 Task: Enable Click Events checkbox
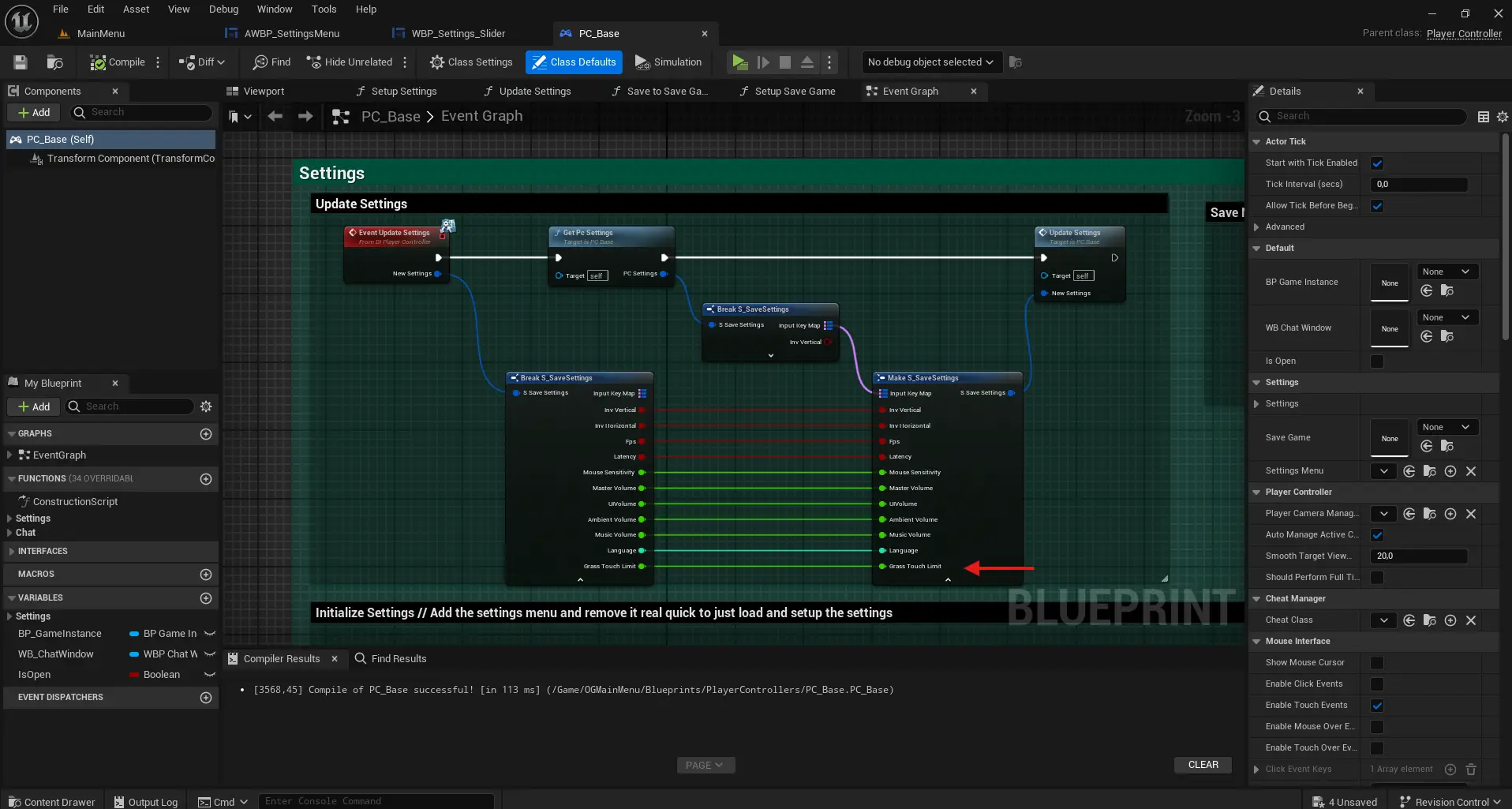coord(1377,684)
